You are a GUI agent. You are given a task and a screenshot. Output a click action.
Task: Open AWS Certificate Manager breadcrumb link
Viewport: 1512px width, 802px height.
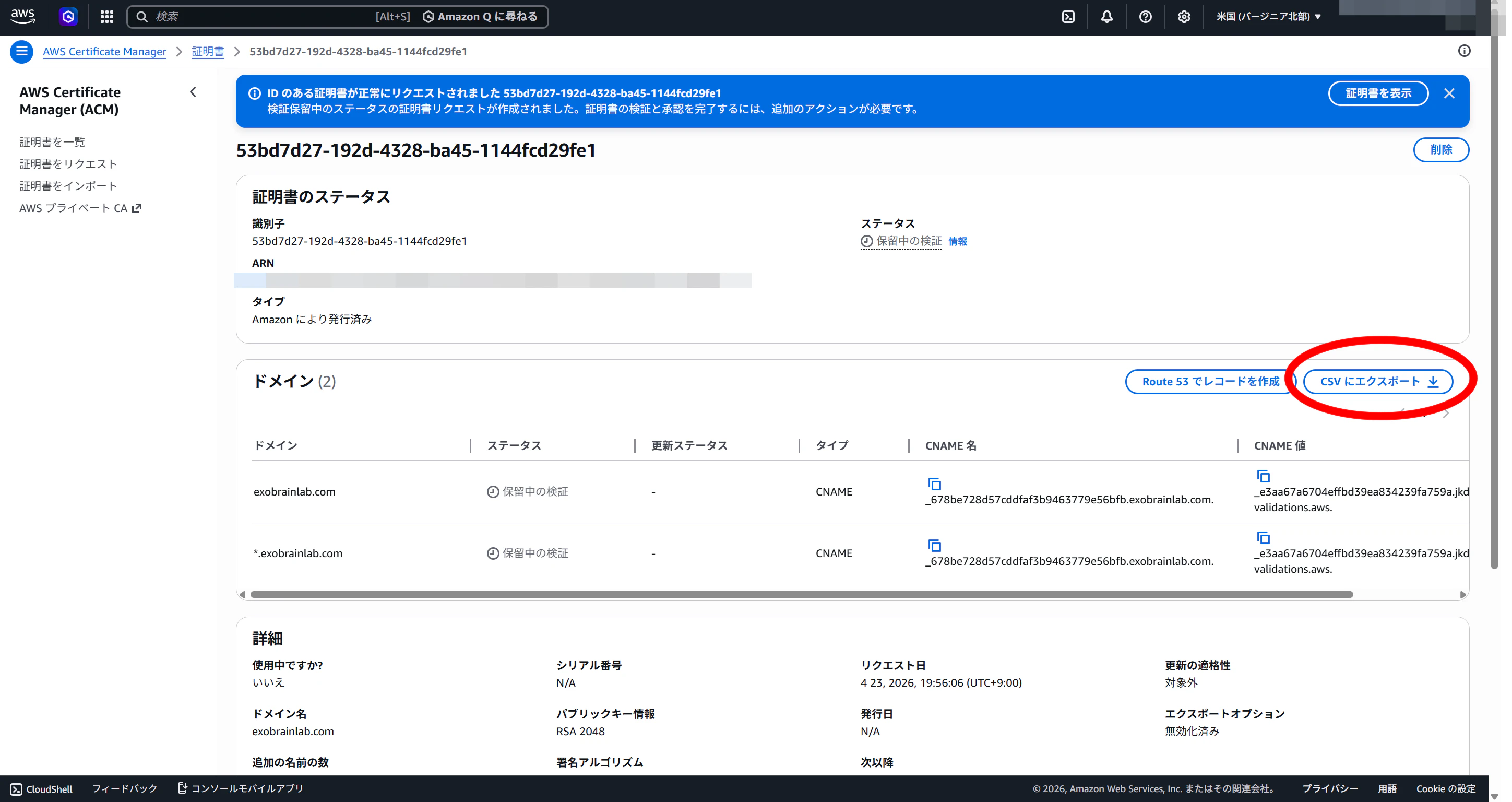(104, 52)
